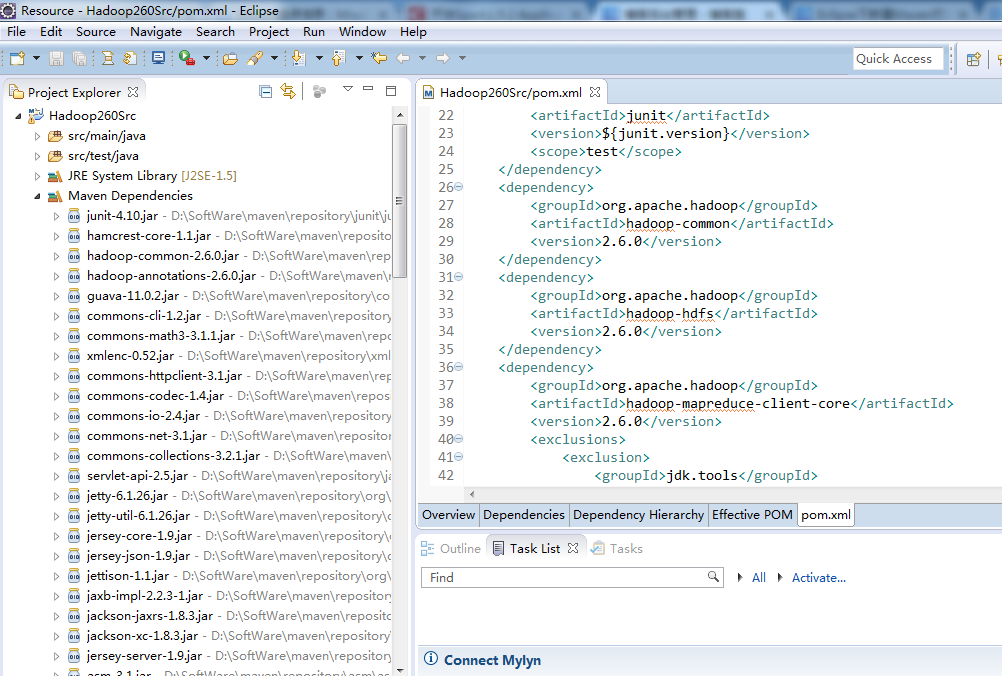Viewport: 1002px width, 676px height.
Task: Open the Previous Annotation dropdown arrow
Action: click(x=359, y=58)
